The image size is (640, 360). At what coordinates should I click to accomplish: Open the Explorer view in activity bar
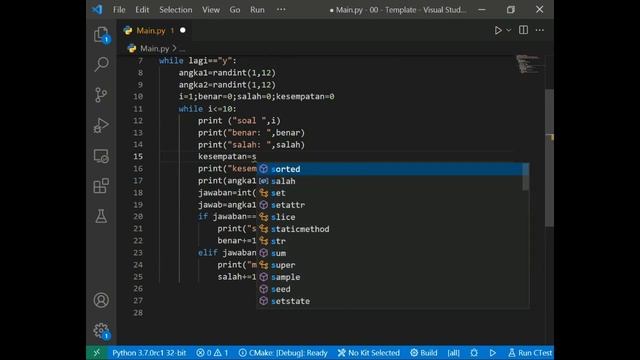(101, 35)
